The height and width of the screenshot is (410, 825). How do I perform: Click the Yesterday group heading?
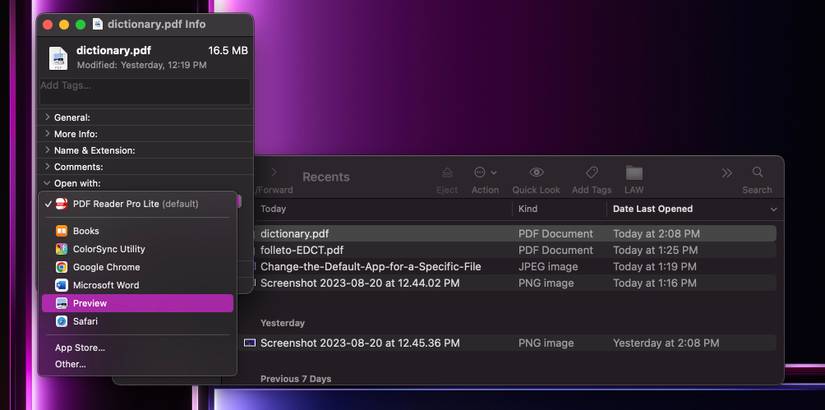point(283,323)
